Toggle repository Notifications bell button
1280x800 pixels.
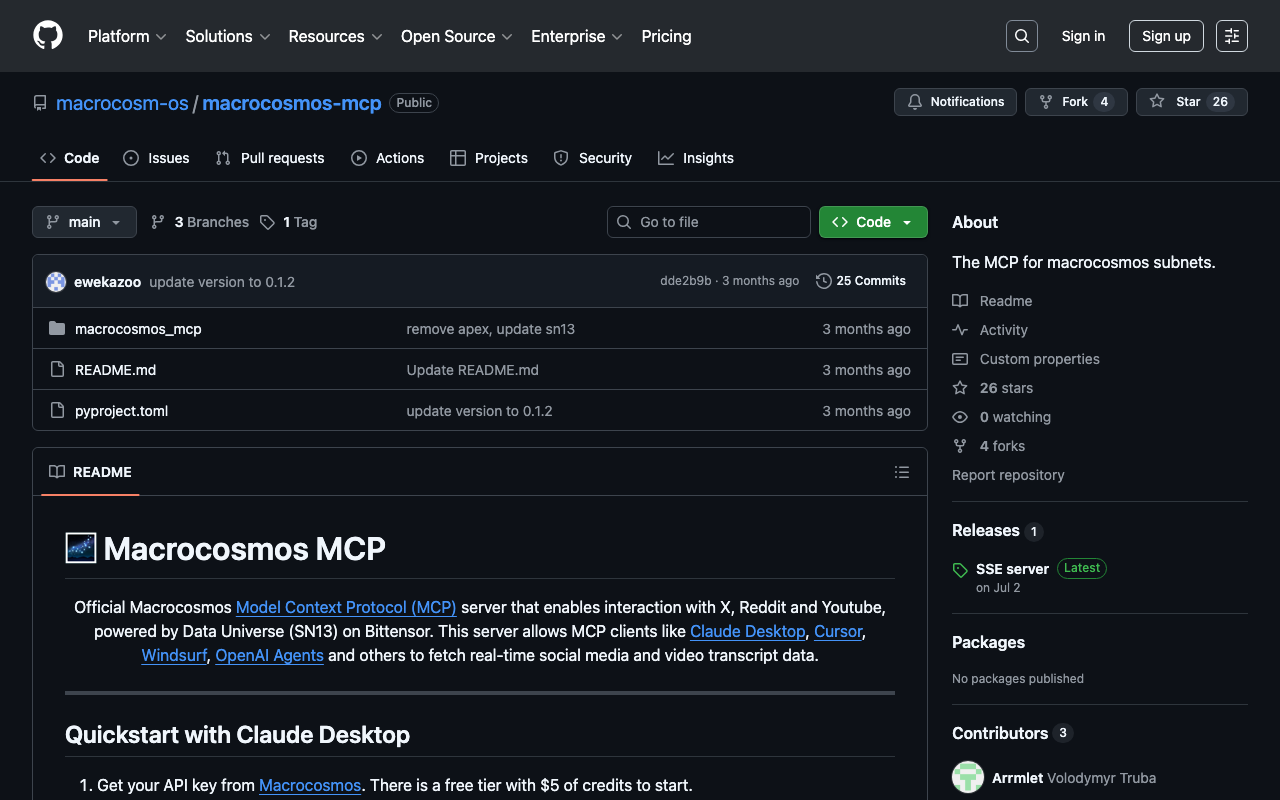click(955, 102)
